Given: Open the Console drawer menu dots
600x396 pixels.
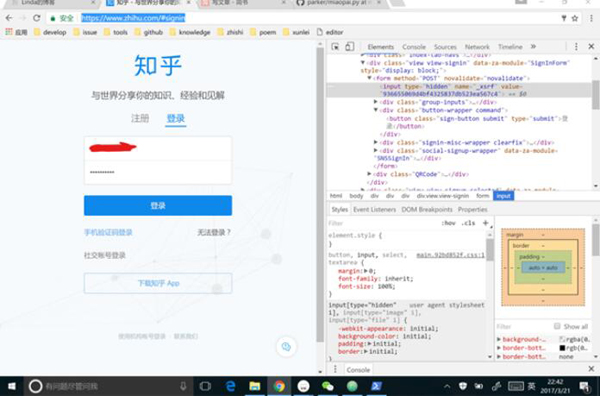Looking at the screenshot, I should click(x=335, y=369).
